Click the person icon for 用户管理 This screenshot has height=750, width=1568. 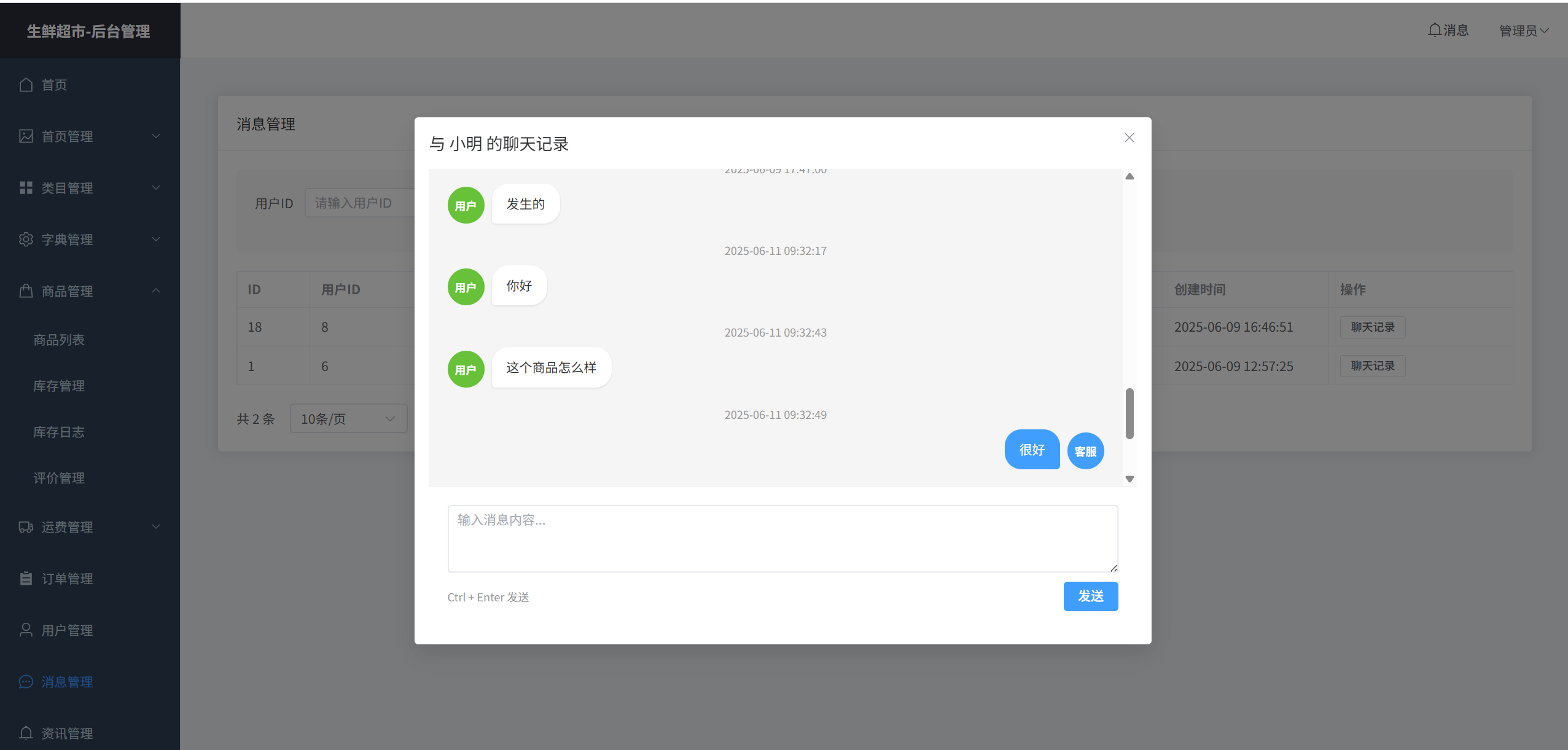[26, 630]
